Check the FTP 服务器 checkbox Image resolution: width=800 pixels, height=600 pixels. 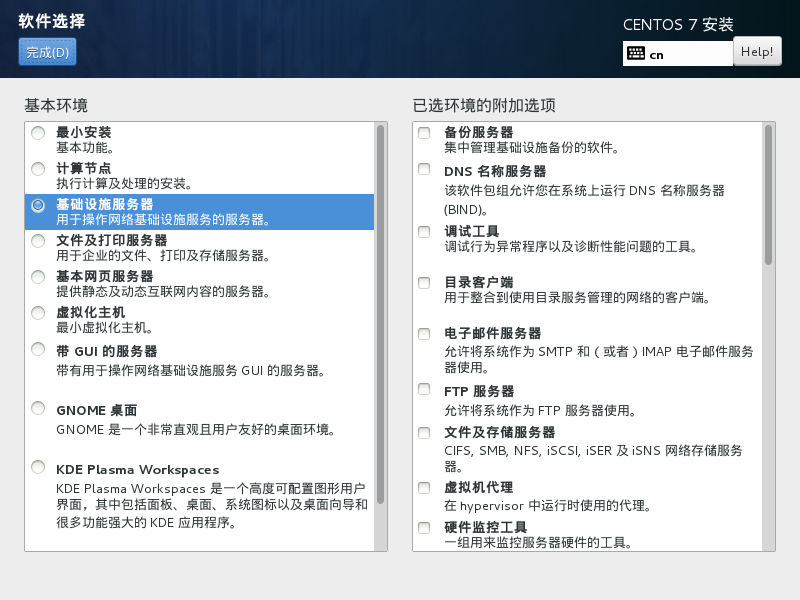(x=424, y=389)
